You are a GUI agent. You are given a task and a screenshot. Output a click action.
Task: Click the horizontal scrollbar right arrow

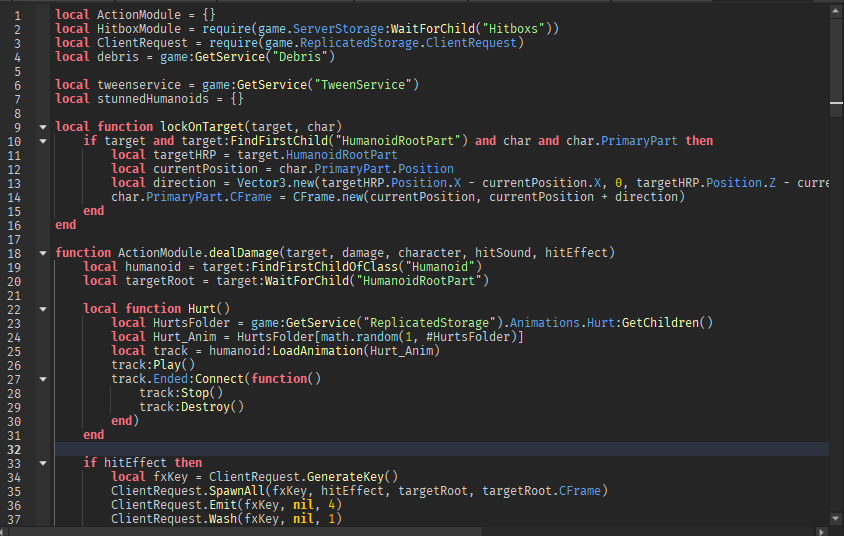822,532
